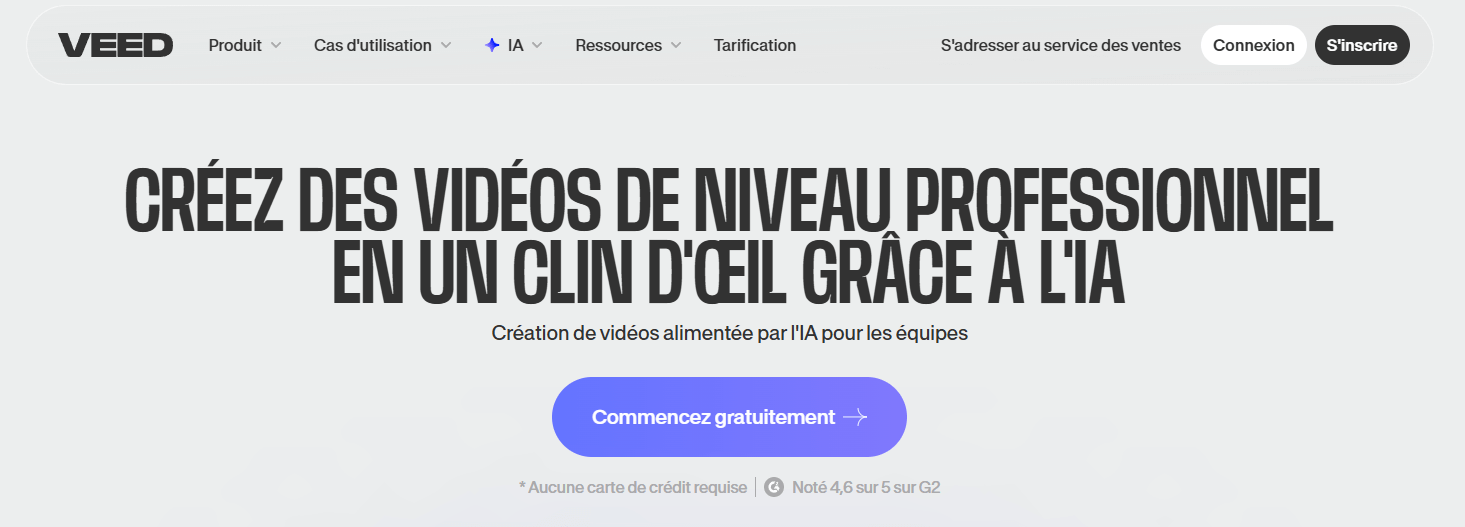This screenshot has height=527, width=1465.
Task: Click the VEED logo
Action: coord(115,45)
